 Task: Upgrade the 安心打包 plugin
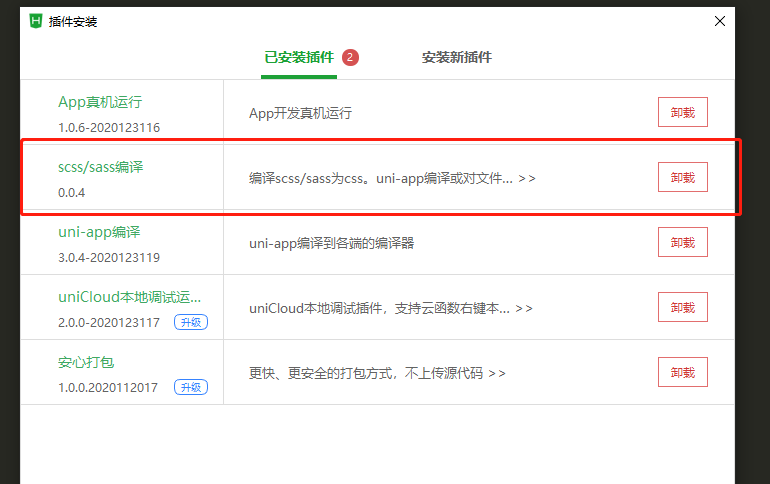tap(191, 387)
